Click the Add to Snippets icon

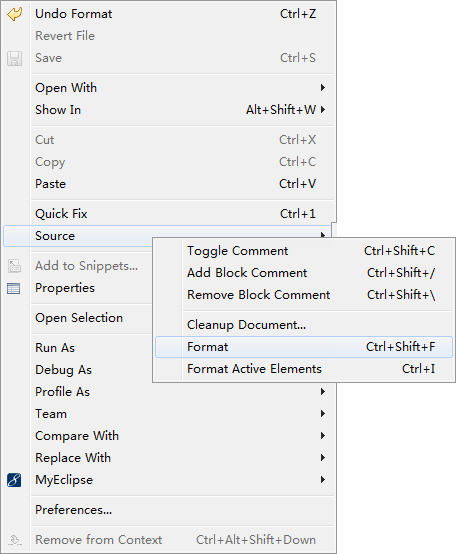click(14, 266)
